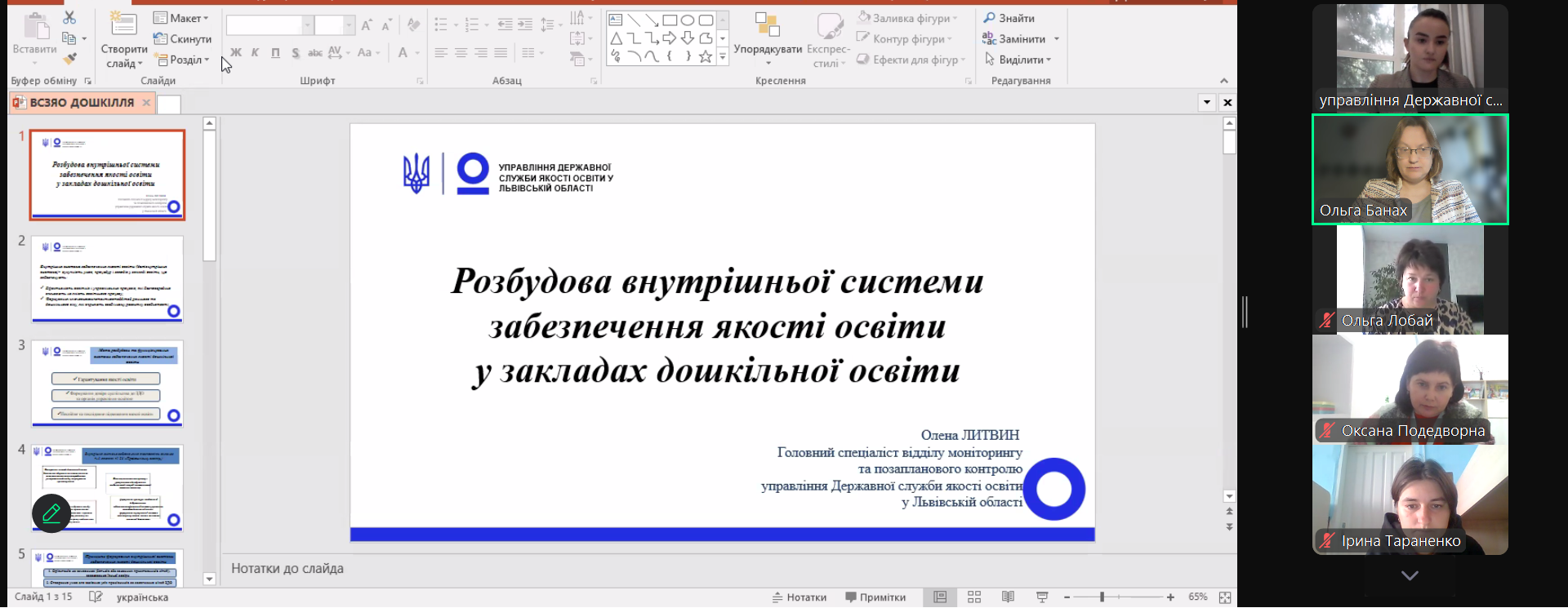Click the green pen annotation button

coord(51,513)
